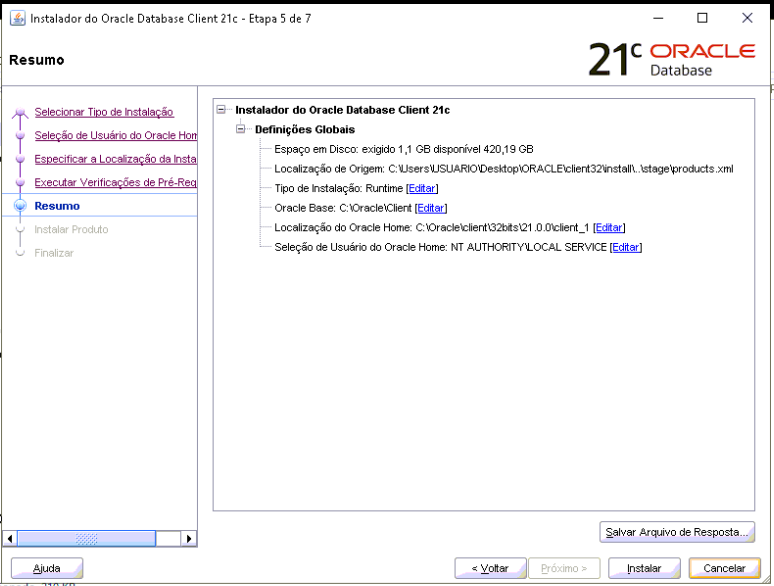Click the sidebar horizontal scrollbar thumb
Image resolution: width=774 pixels, height=586 pixels.
coord(86,539)
